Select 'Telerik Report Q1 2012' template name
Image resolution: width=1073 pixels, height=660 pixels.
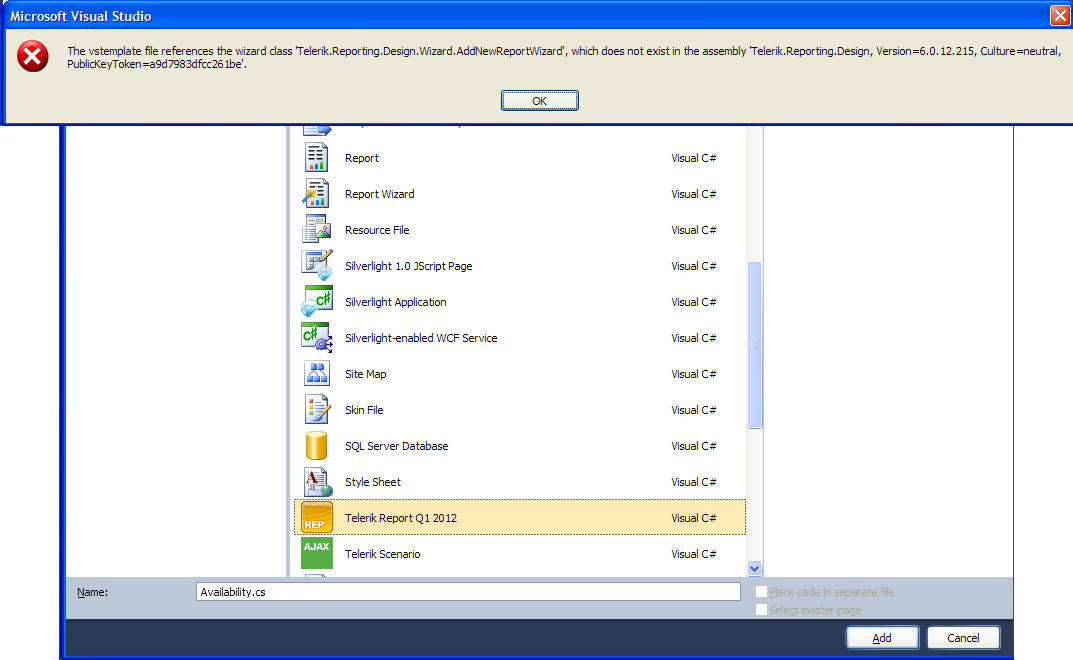tap(401, 518)
